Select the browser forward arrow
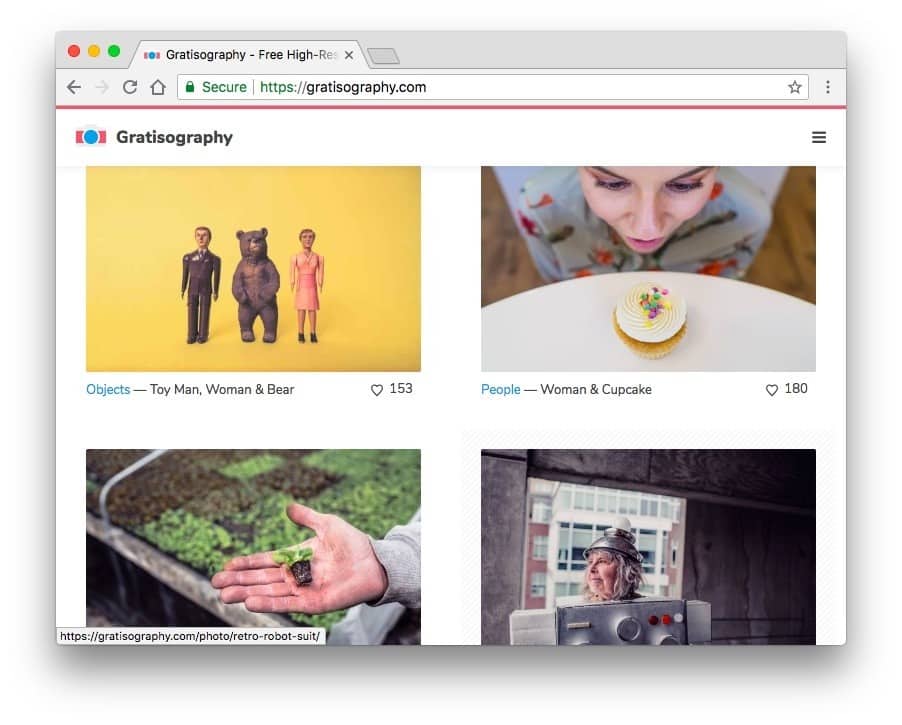The height and width of the screenshot is (725, 902). 101,87
